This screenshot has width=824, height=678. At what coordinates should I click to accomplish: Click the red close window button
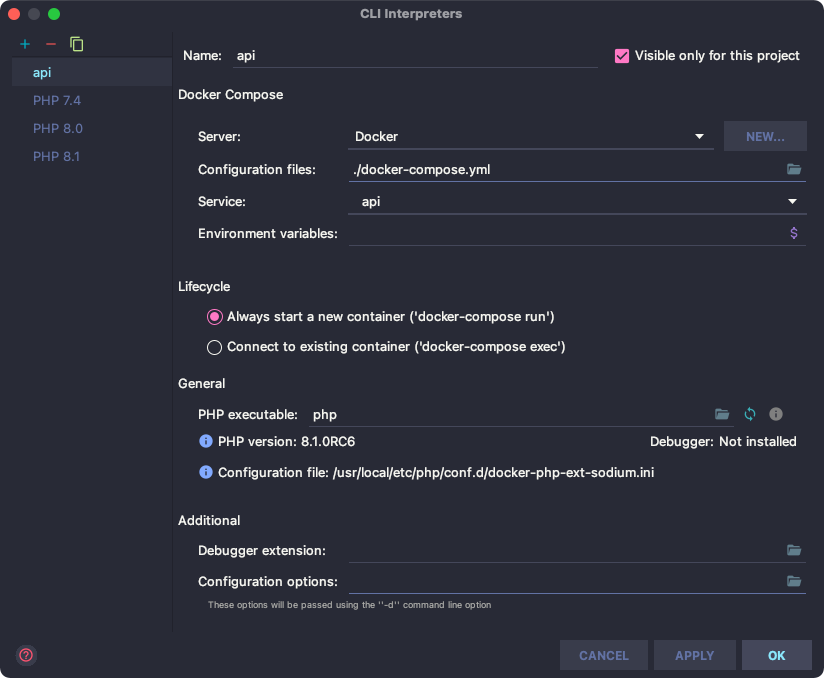coord(14,14)
